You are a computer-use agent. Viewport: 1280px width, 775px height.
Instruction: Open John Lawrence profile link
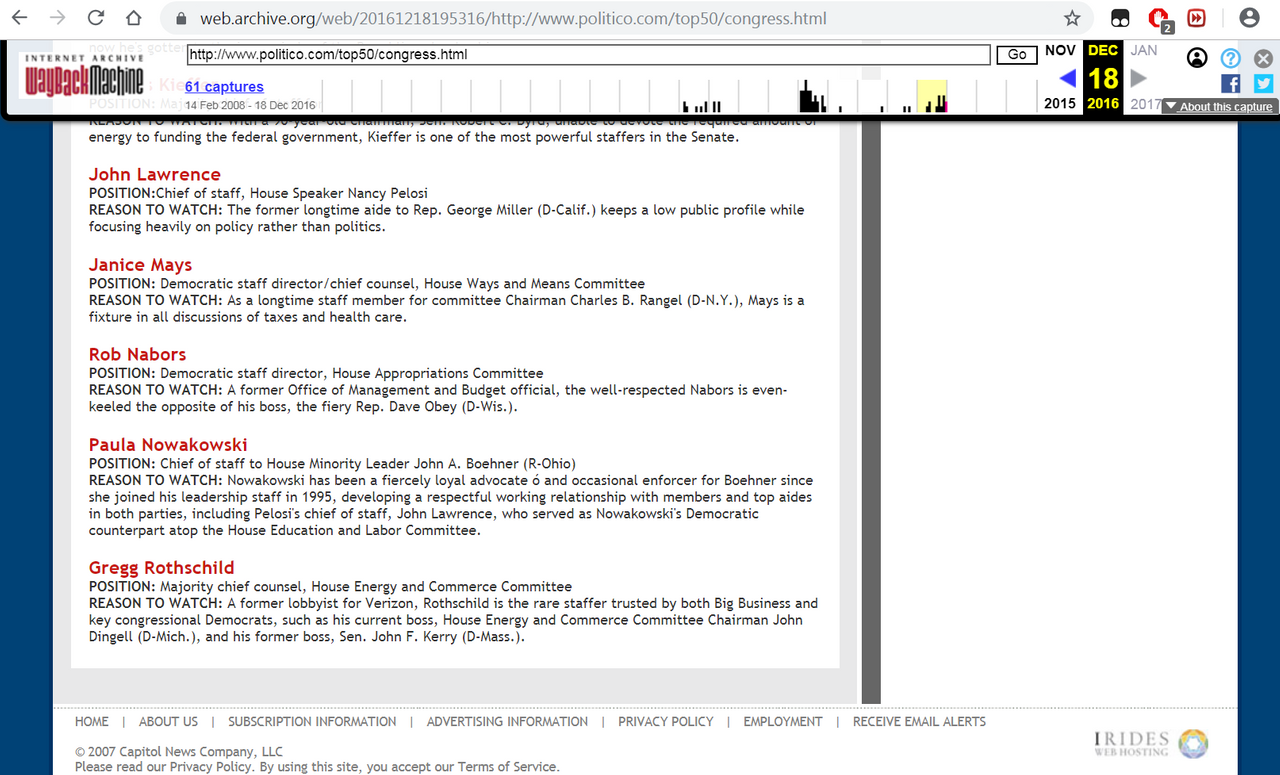(155, 175)
